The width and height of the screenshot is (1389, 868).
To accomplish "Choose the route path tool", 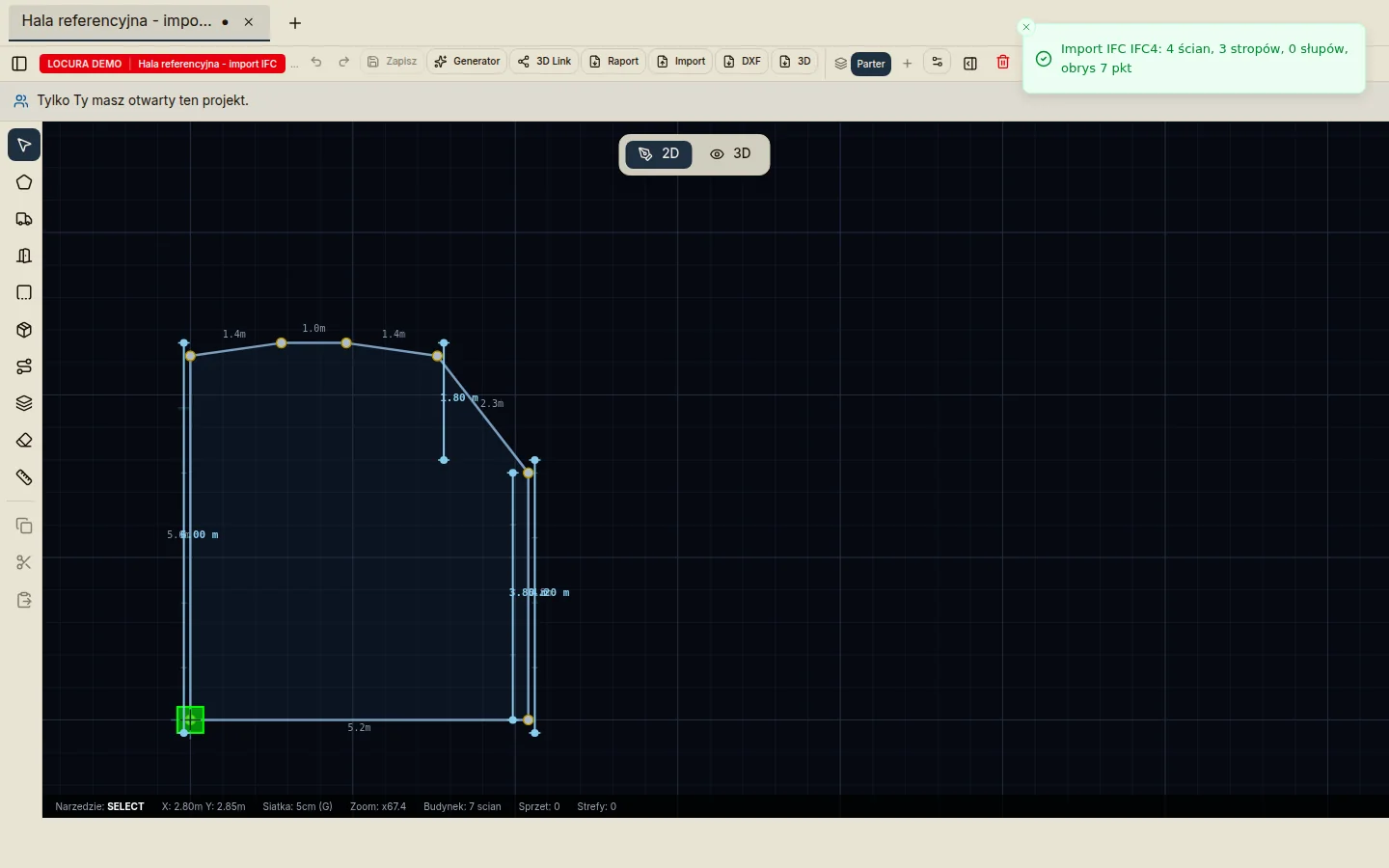I will click(x=24, y=366).
